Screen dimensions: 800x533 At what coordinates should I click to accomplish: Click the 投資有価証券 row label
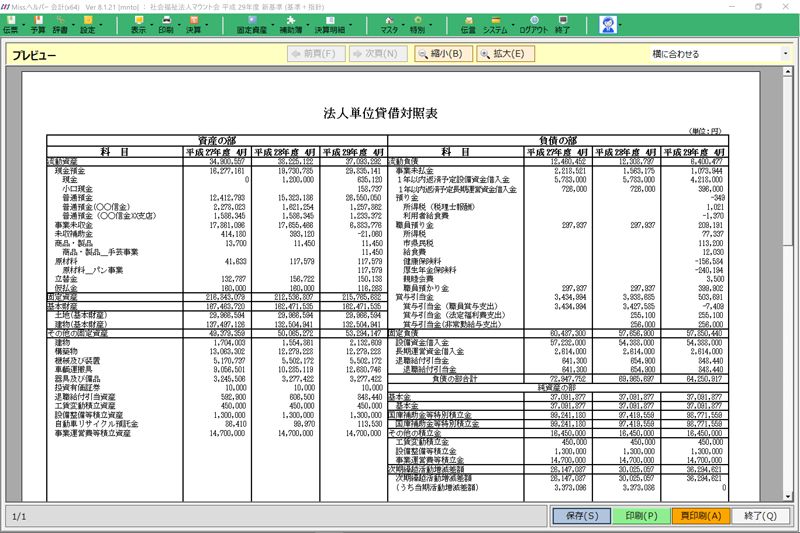click(78, 388)
